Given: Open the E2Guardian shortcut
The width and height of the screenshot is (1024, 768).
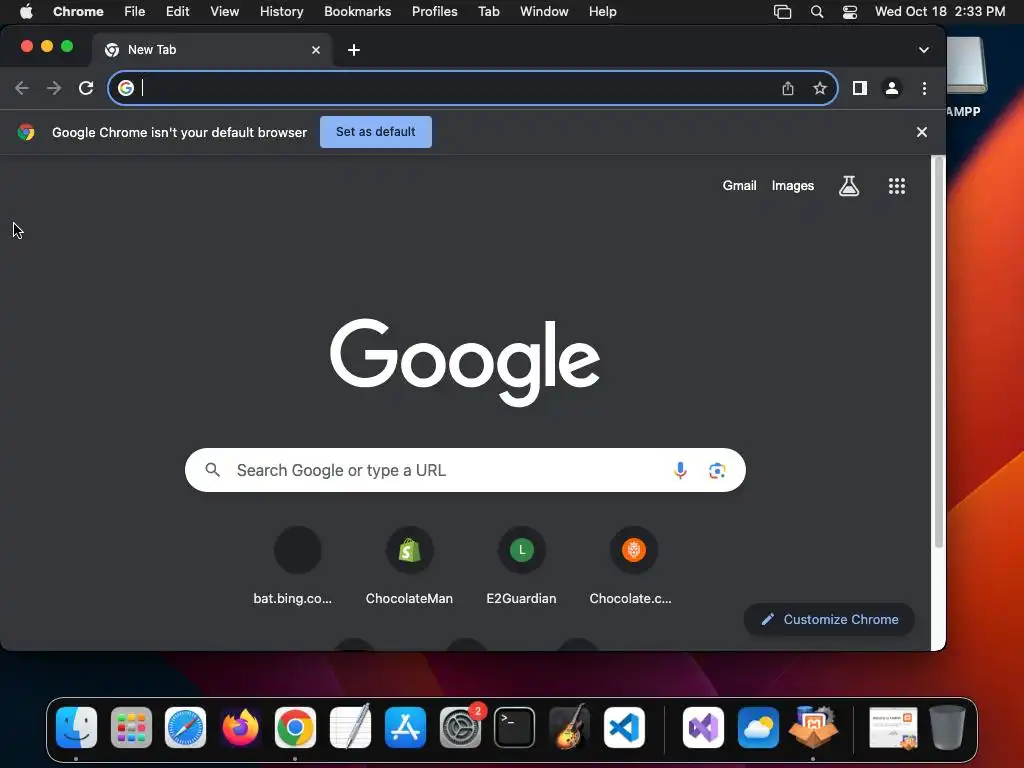Looking at the screenshot, I should click(x=521, y=566).
